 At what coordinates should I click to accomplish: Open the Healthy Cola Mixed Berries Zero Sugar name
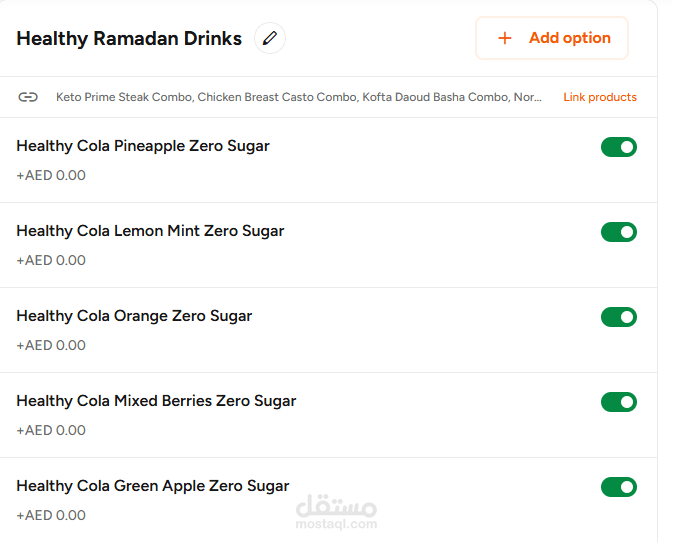(156, 401)
